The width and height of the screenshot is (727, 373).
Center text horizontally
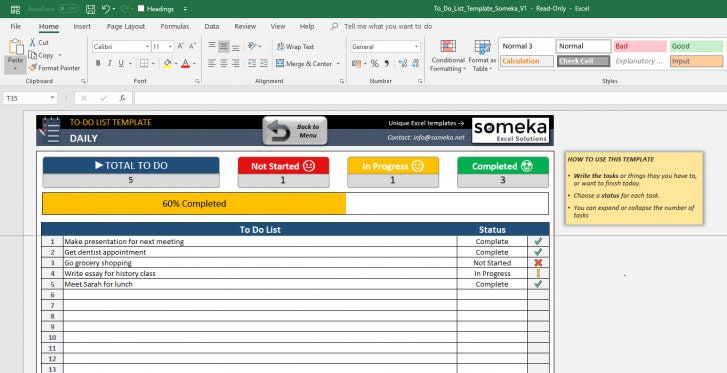tap(223, 64)
